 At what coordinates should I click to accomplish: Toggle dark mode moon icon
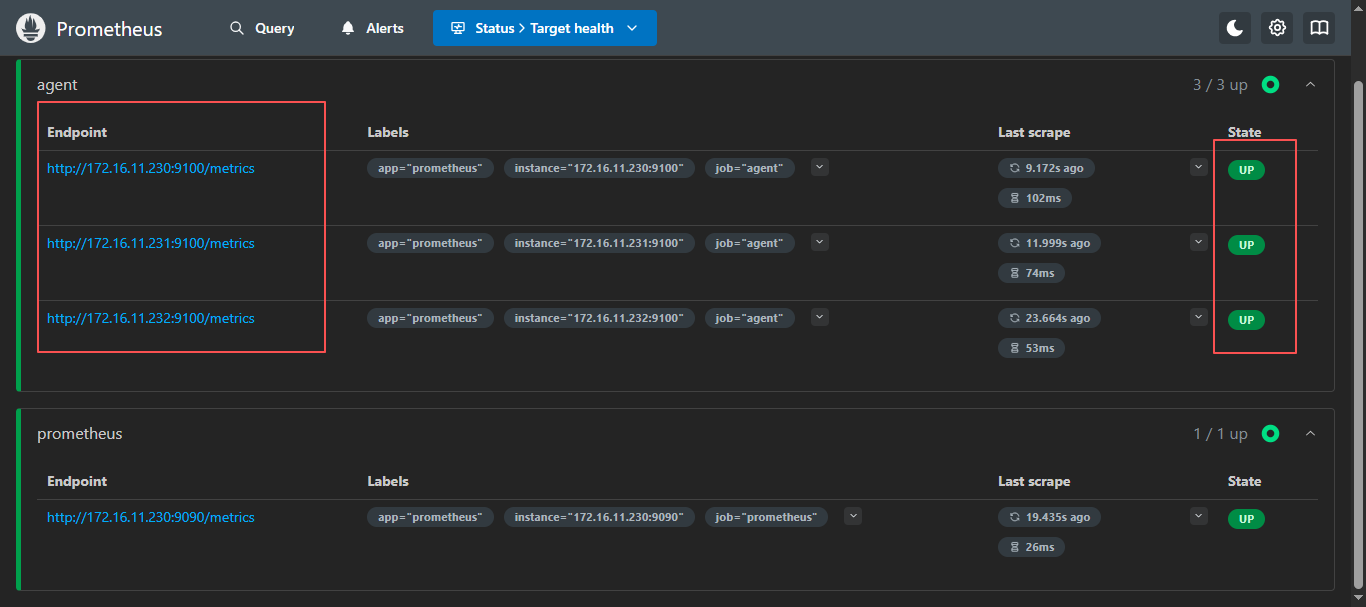point(1235,28)
